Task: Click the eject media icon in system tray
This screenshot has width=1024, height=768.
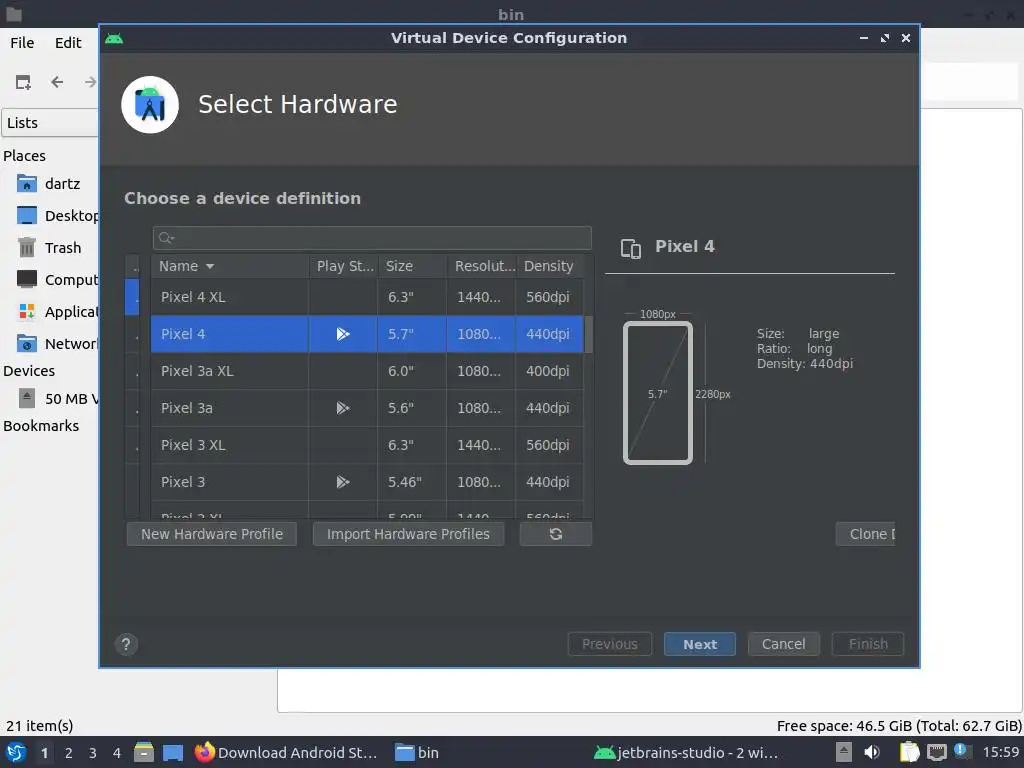Action: pos(844,752)
